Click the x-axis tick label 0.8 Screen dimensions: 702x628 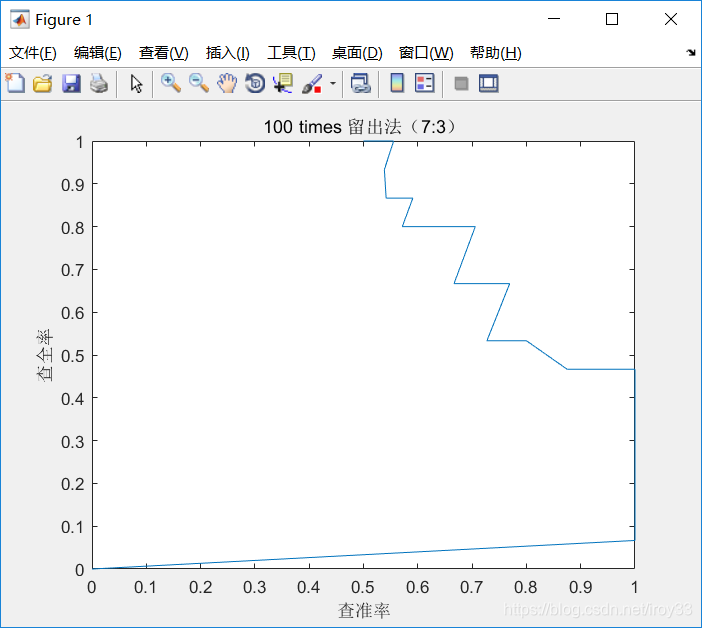(526, 587)
